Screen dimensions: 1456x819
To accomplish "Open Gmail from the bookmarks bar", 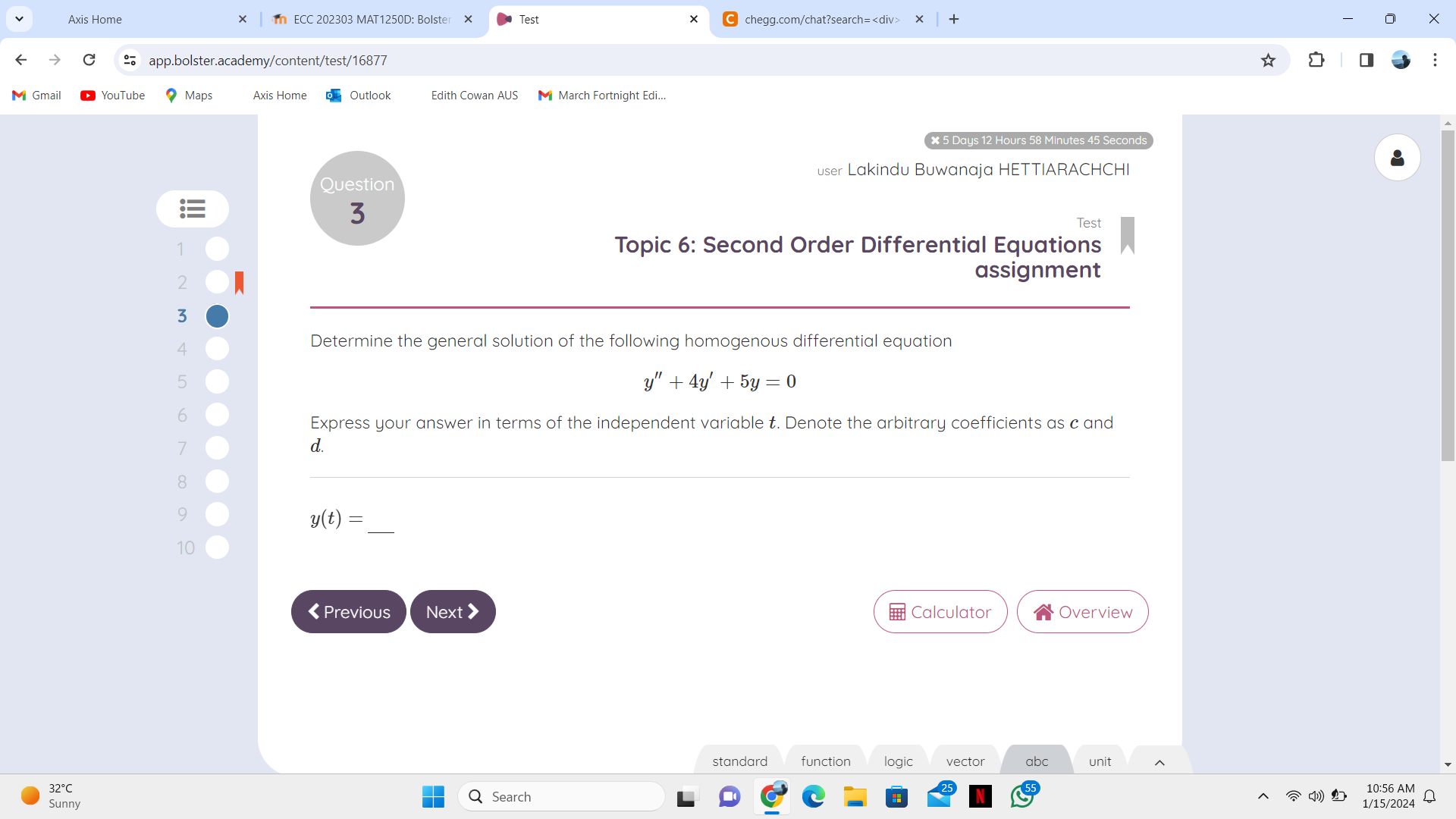I will point(36,95).
